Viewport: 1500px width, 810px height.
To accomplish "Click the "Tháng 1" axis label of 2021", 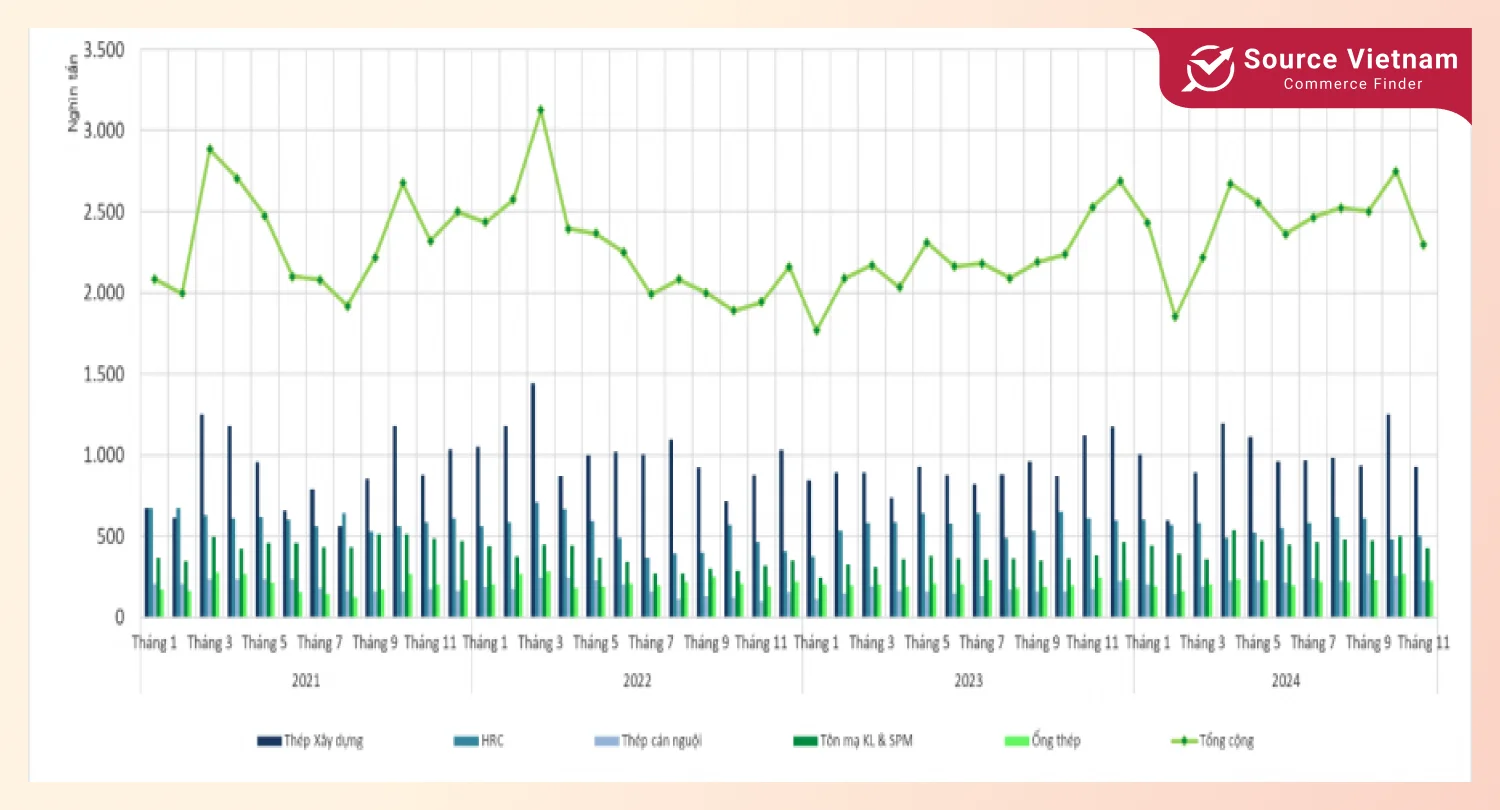I will tap(155, 643).
